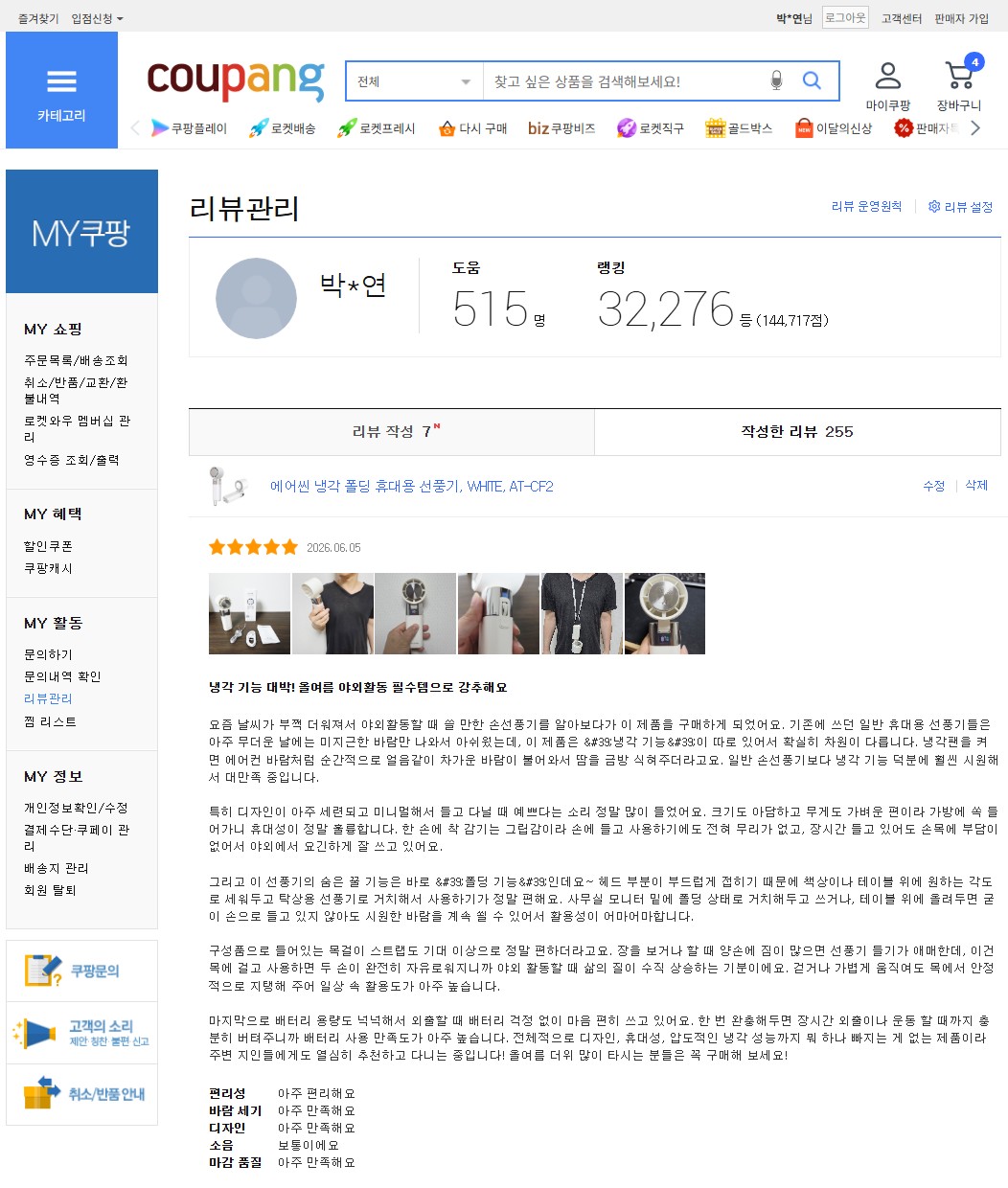This screenshot has height=1188, width=1008.
Task: Open 문의하기 in sidebar
Action: tap(48, 654)
